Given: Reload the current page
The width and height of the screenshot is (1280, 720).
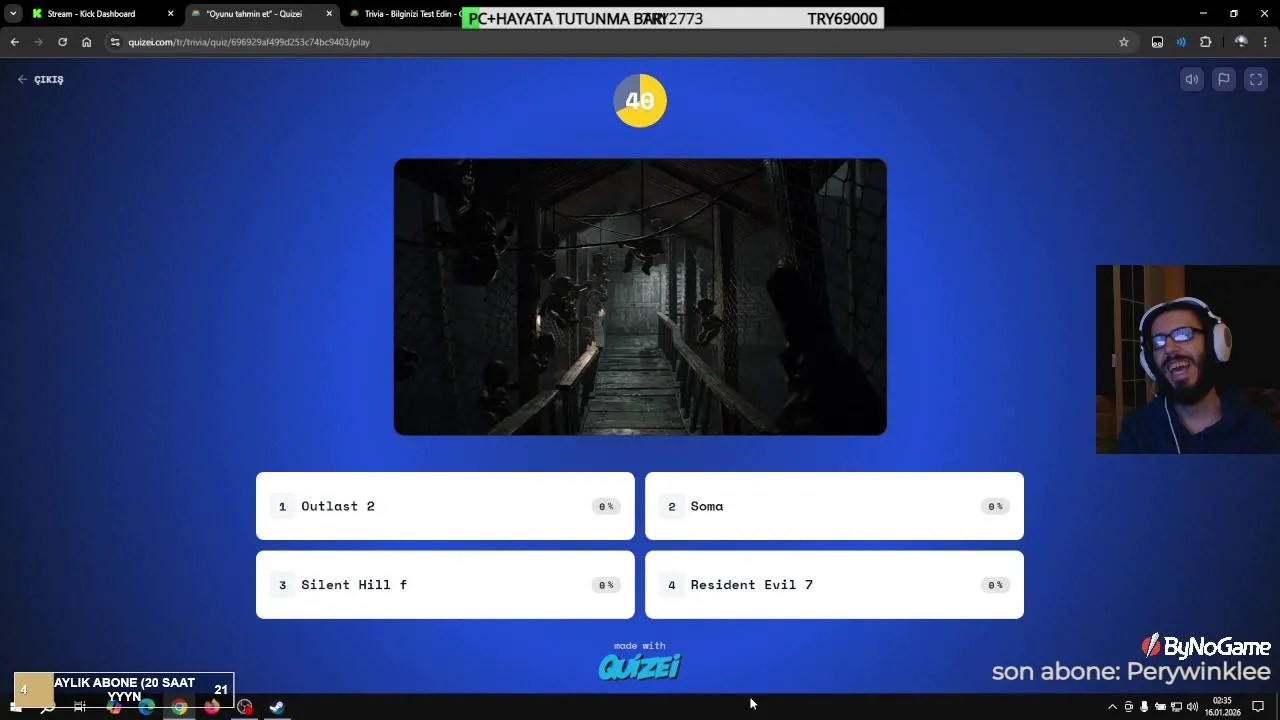Looking at the screenshot, I should tap(62, 42).
